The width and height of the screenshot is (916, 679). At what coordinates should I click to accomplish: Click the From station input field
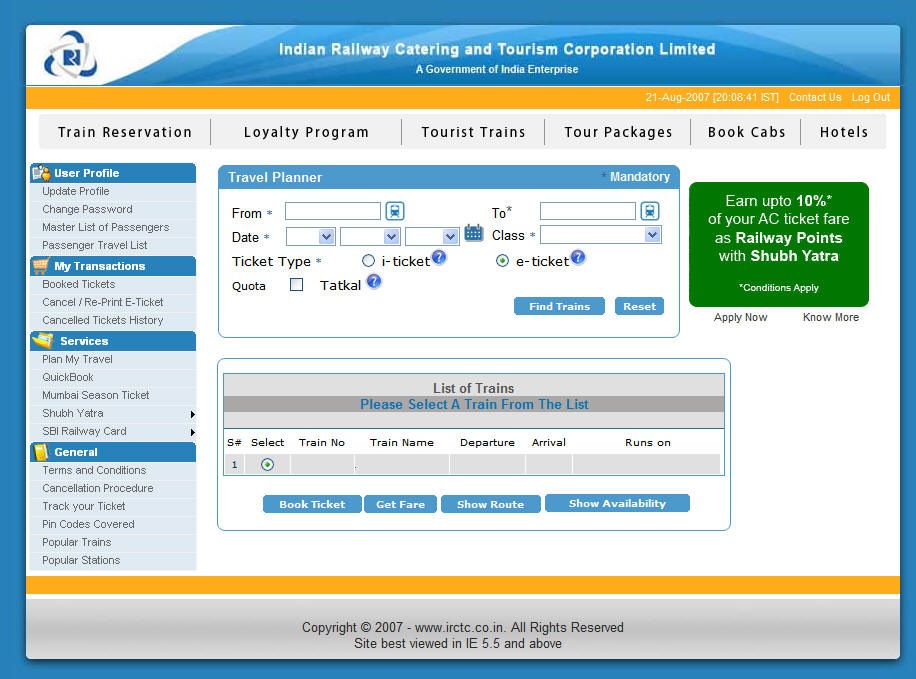coord(332,211)
